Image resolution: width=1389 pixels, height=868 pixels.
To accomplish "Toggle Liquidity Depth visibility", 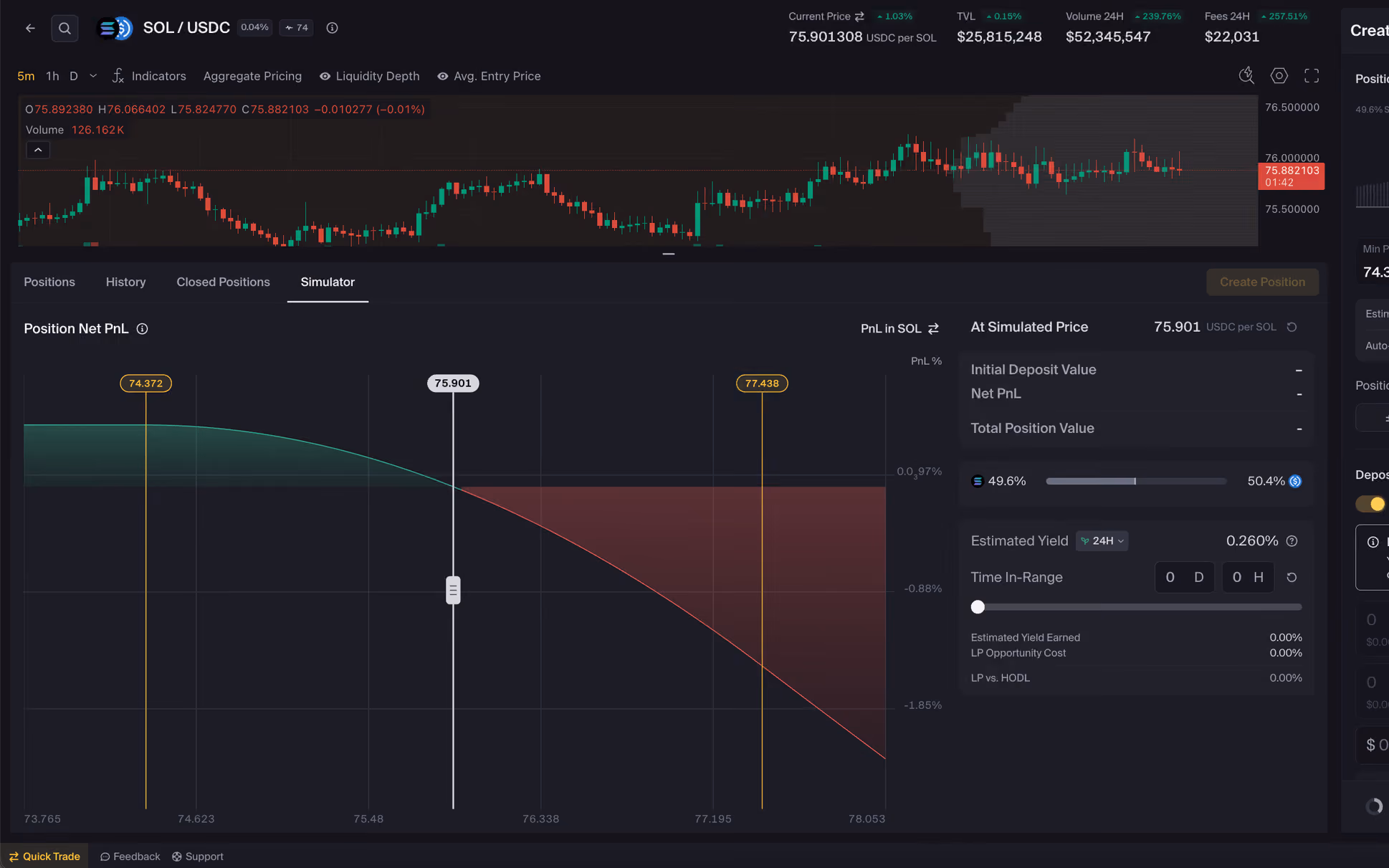I will point(369,76).
